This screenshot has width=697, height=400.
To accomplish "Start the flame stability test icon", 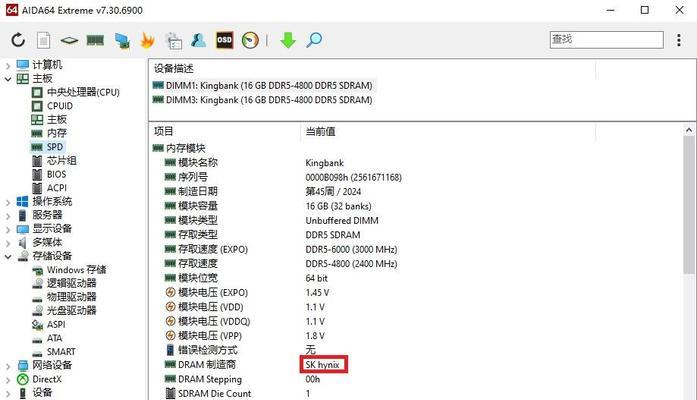I will click(147, 40).
